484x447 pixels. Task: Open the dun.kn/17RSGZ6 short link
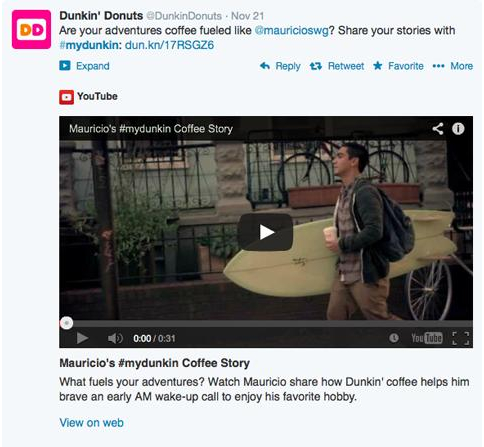pos(169,45)
